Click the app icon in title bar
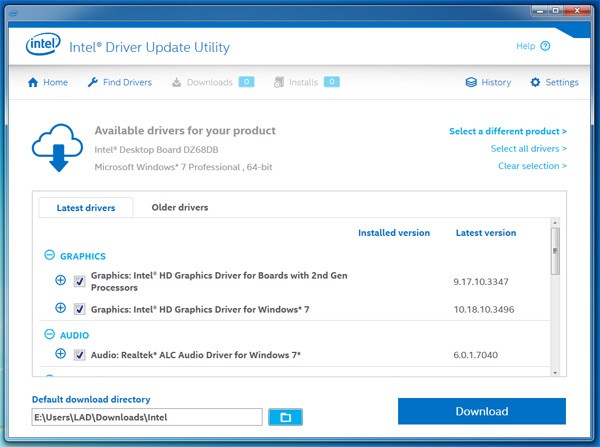Viewport: 600px width, 447px height. point(13,13)
